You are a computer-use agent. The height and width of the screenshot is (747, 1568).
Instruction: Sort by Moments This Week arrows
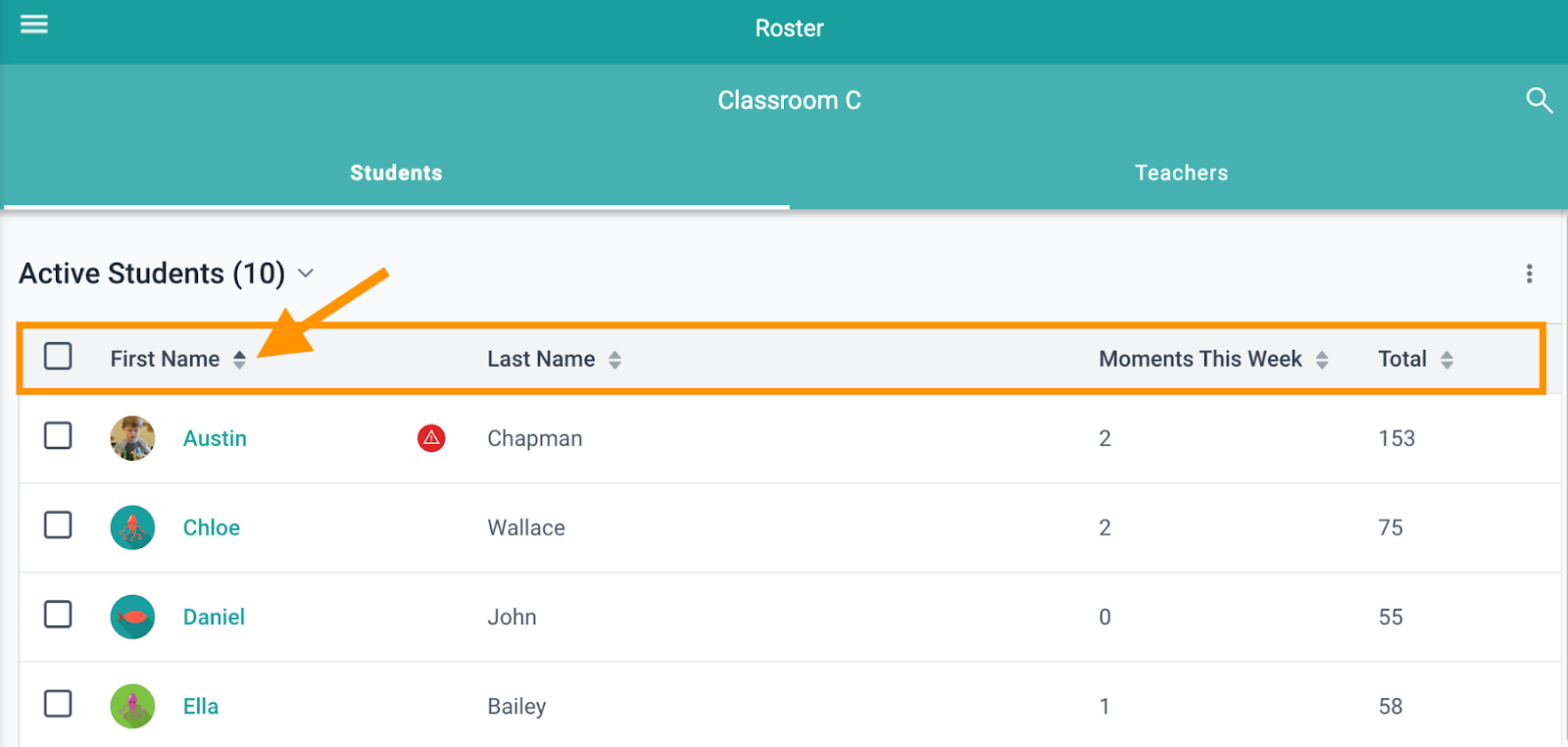(x=1322, y=360)
